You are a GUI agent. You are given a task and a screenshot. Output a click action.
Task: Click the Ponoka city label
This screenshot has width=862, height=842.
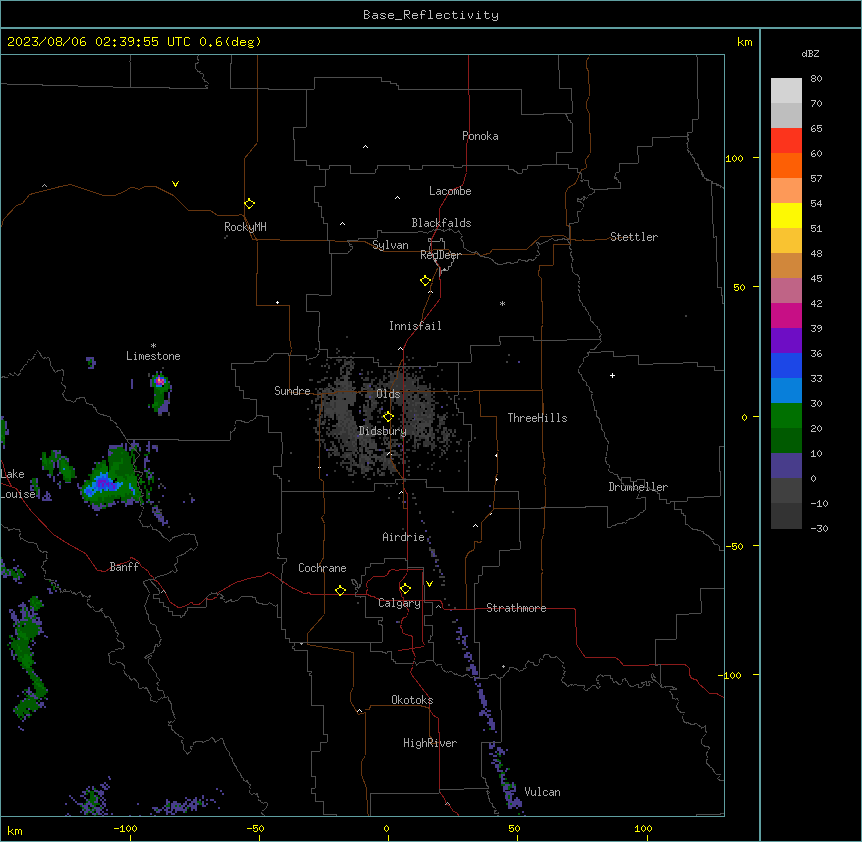pyautogui.click(x=480, y=136)
